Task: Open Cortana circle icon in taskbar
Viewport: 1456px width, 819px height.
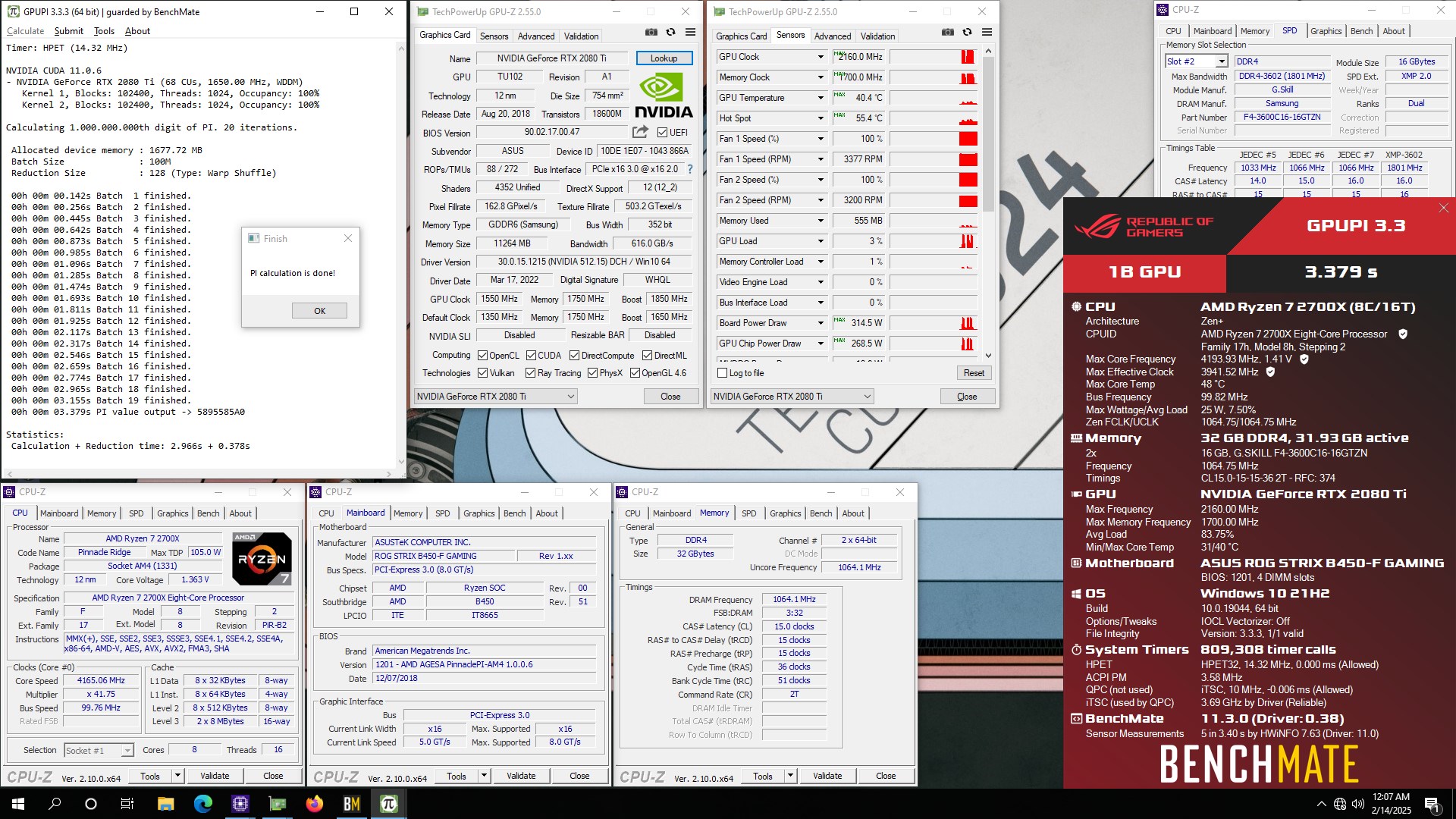Action: click(91, 804)
